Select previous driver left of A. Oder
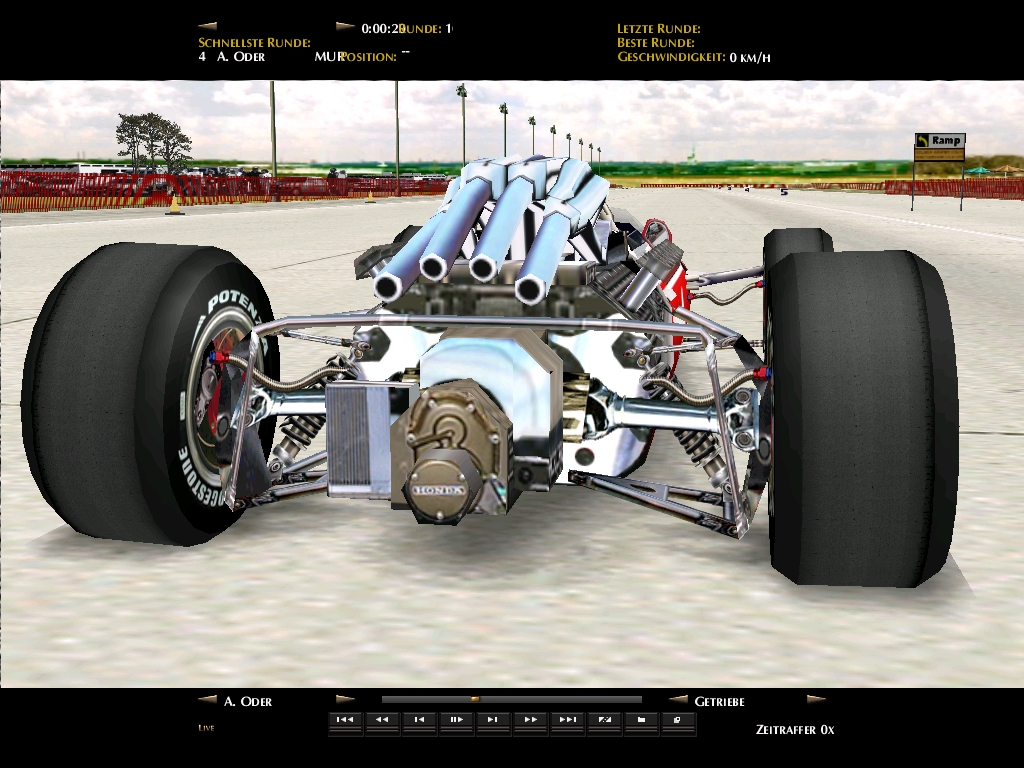The height and width of the screenshot is (768, 1024). (x=207, y=700)
